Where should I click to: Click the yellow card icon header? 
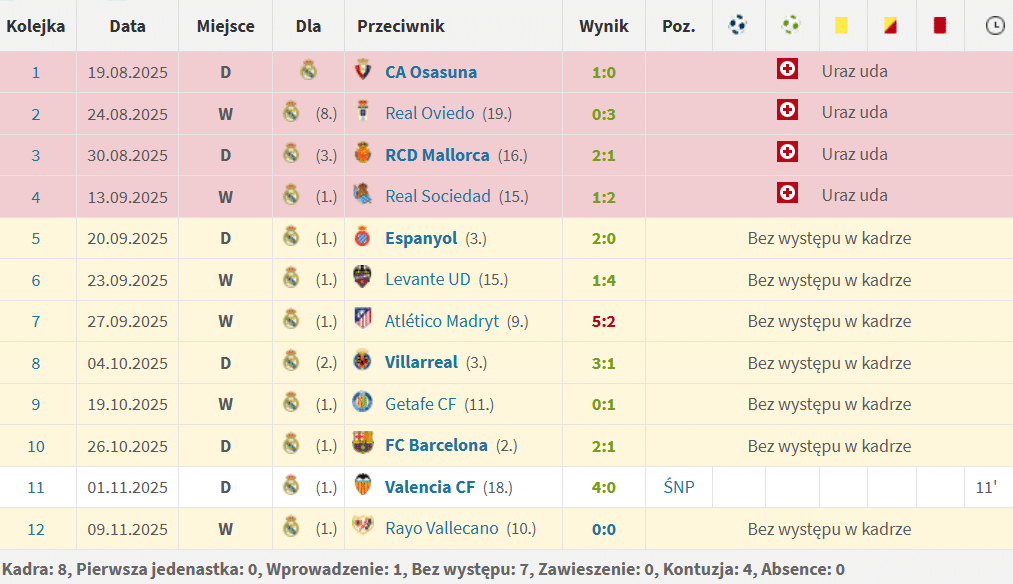pyautogui.click(x=841, y=26)
